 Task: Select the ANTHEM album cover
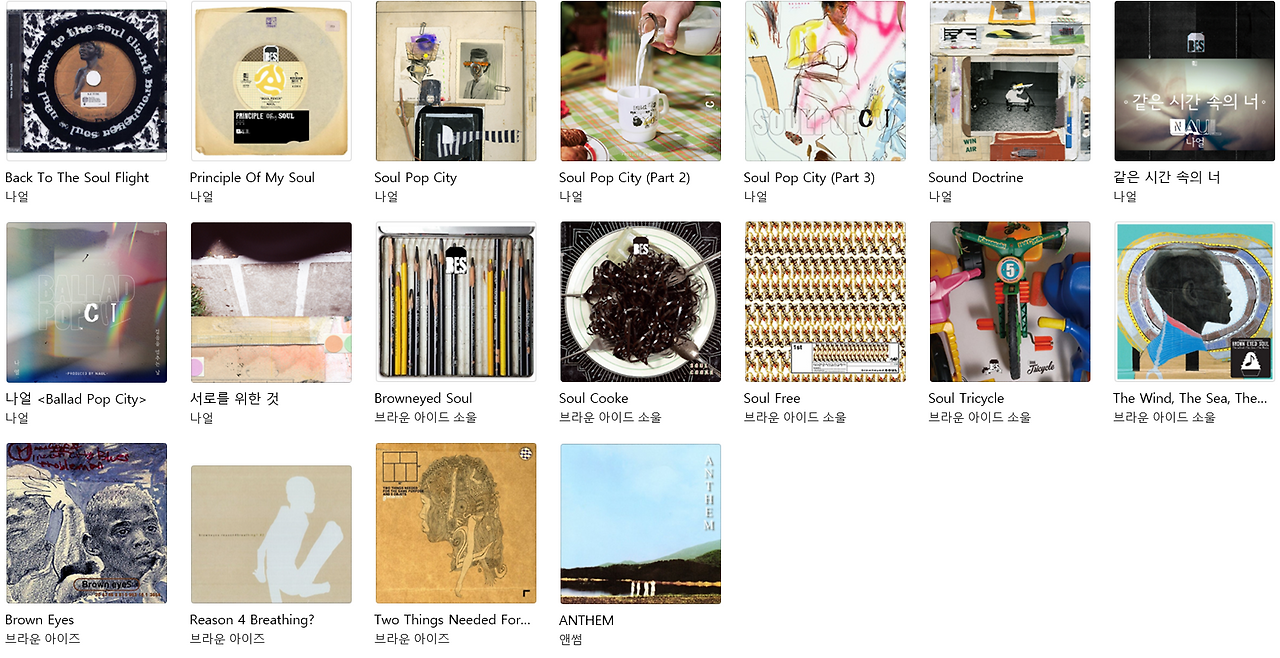point(640,524)
